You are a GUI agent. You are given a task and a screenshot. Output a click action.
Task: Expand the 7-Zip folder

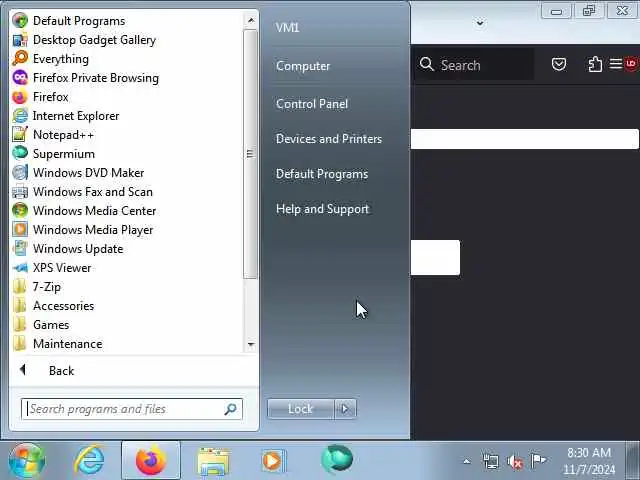click(36, 287)
